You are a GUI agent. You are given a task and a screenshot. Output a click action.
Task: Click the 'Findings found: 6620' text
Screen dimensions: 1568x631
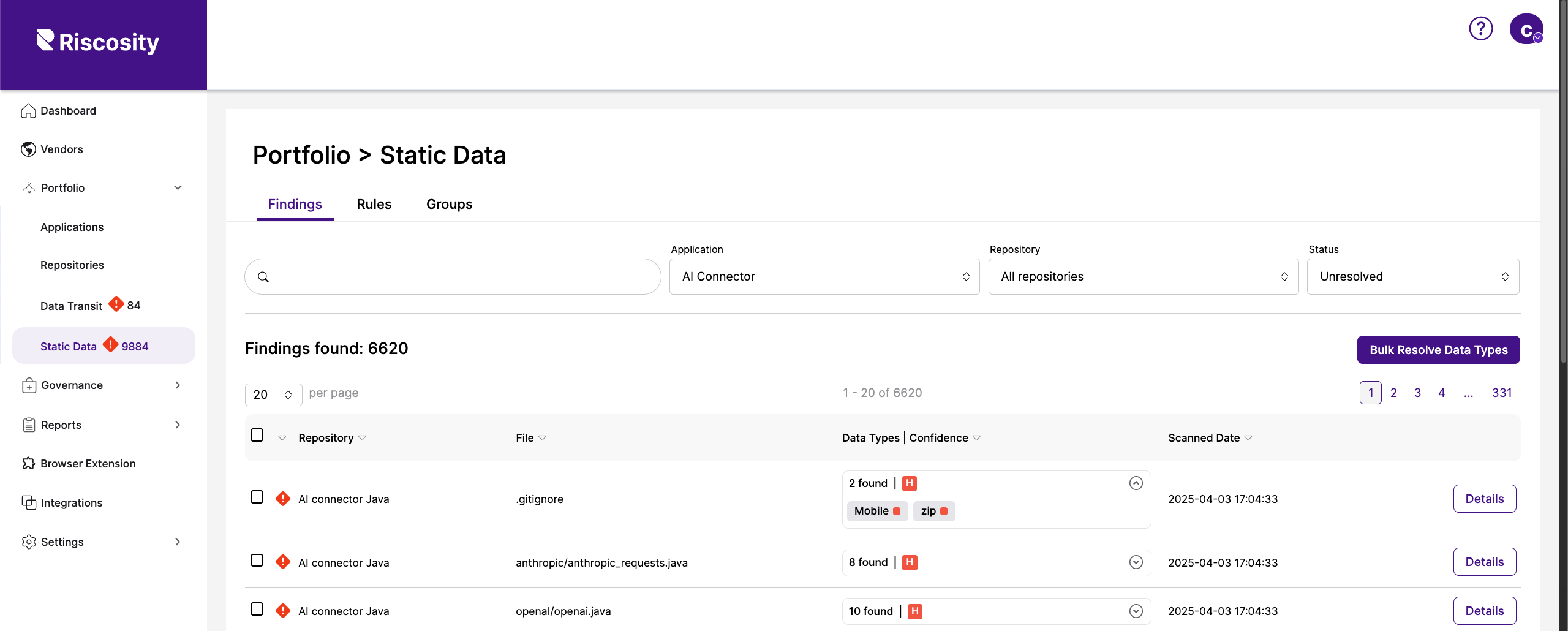click(326, 349)
